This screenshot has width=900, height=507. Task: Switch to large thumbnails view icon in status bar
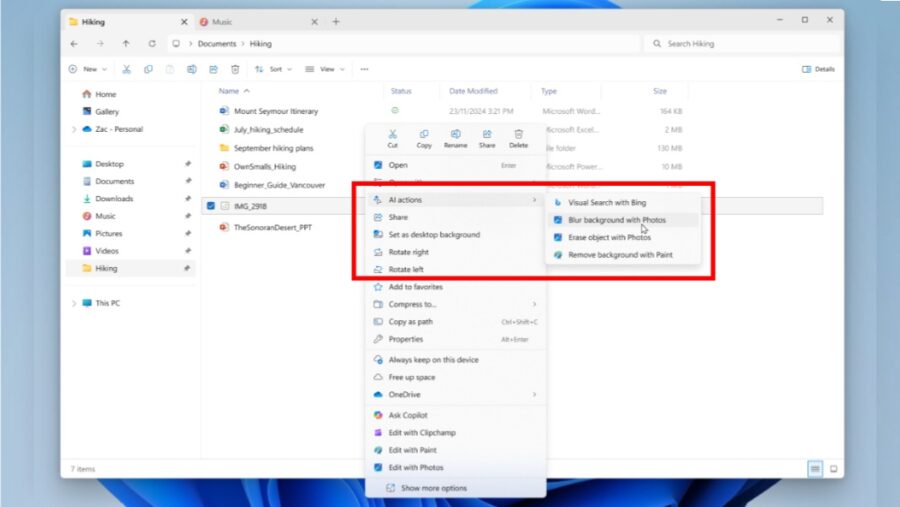833,469
